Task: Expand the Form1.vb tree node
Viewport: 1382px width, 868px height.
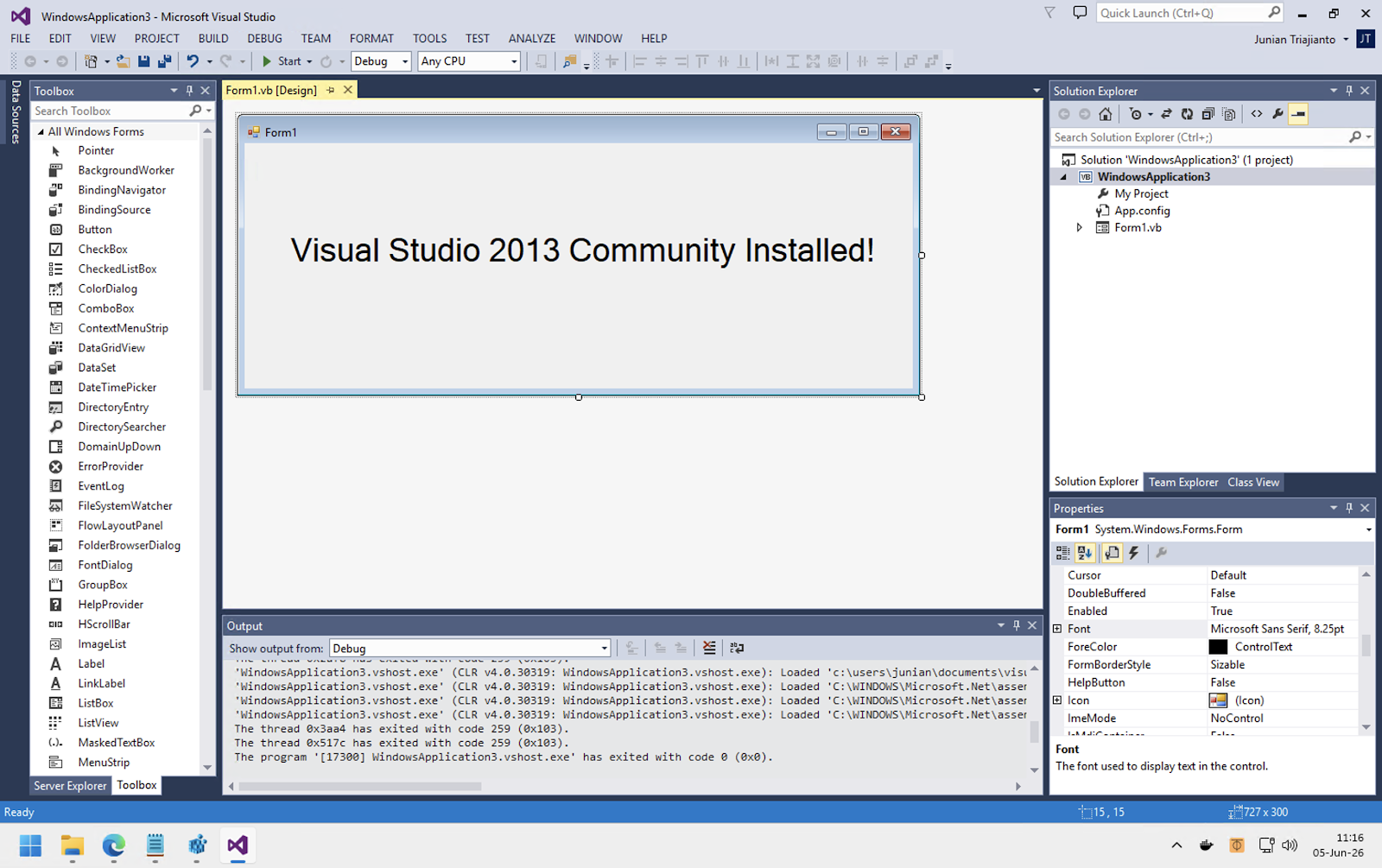Action: pos(1079,228)
